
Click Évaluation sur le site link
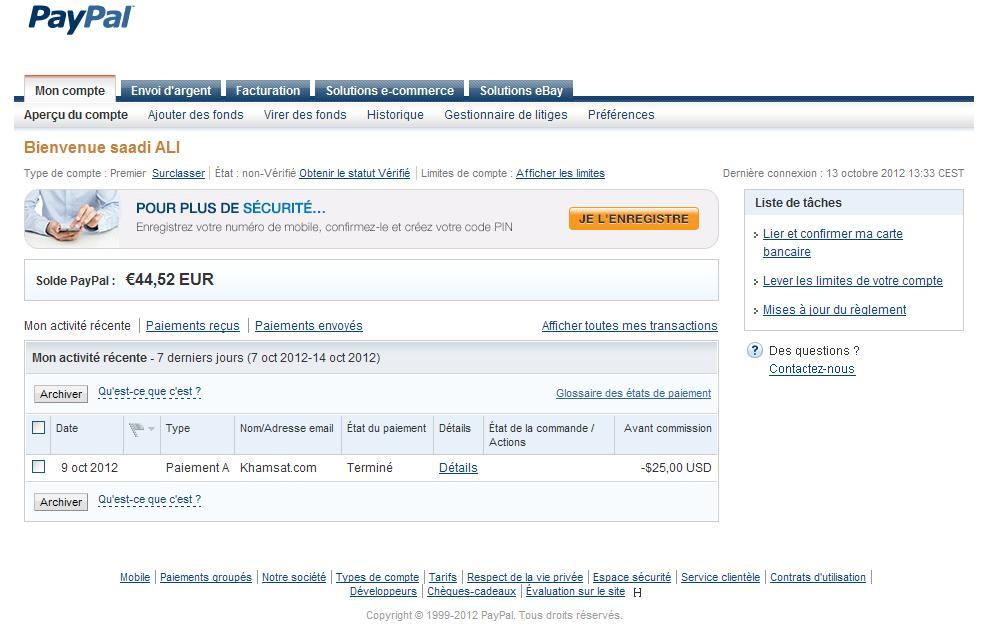tap(575, 591)
